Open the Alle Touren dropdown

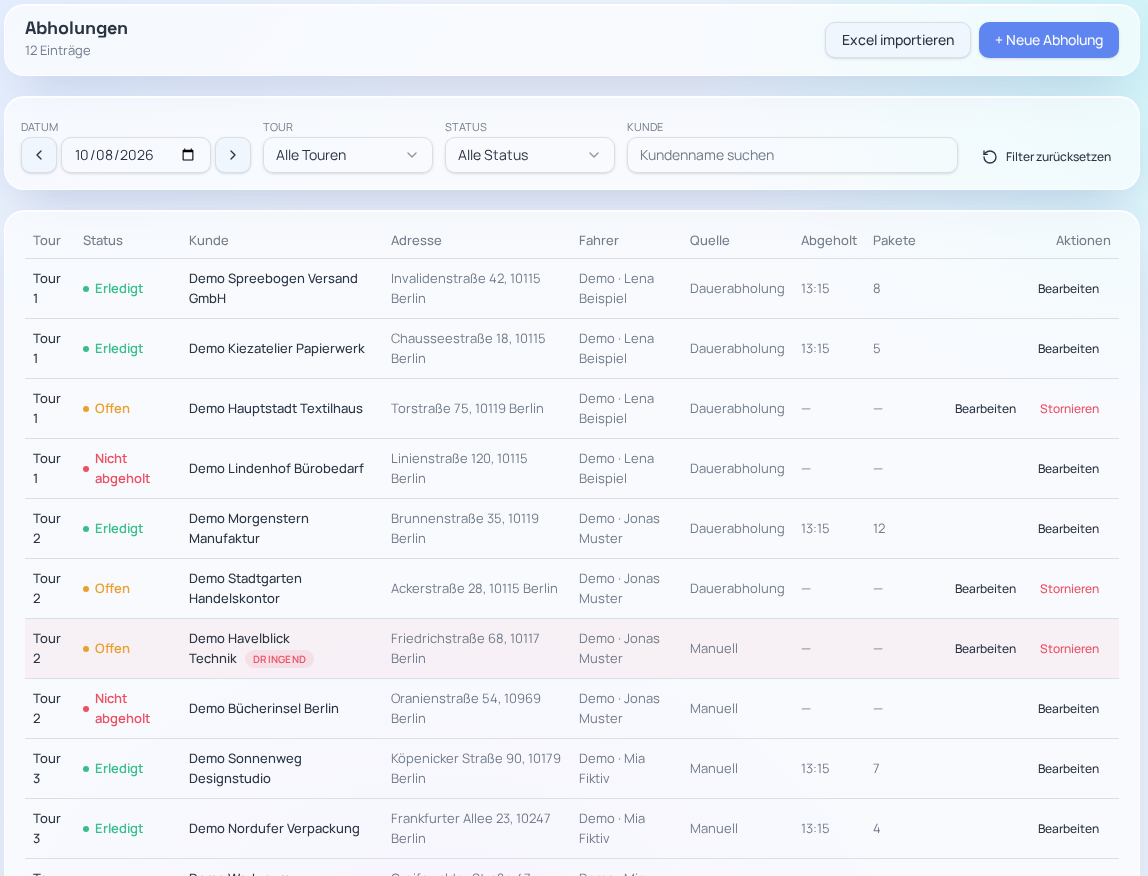point(348,155)
